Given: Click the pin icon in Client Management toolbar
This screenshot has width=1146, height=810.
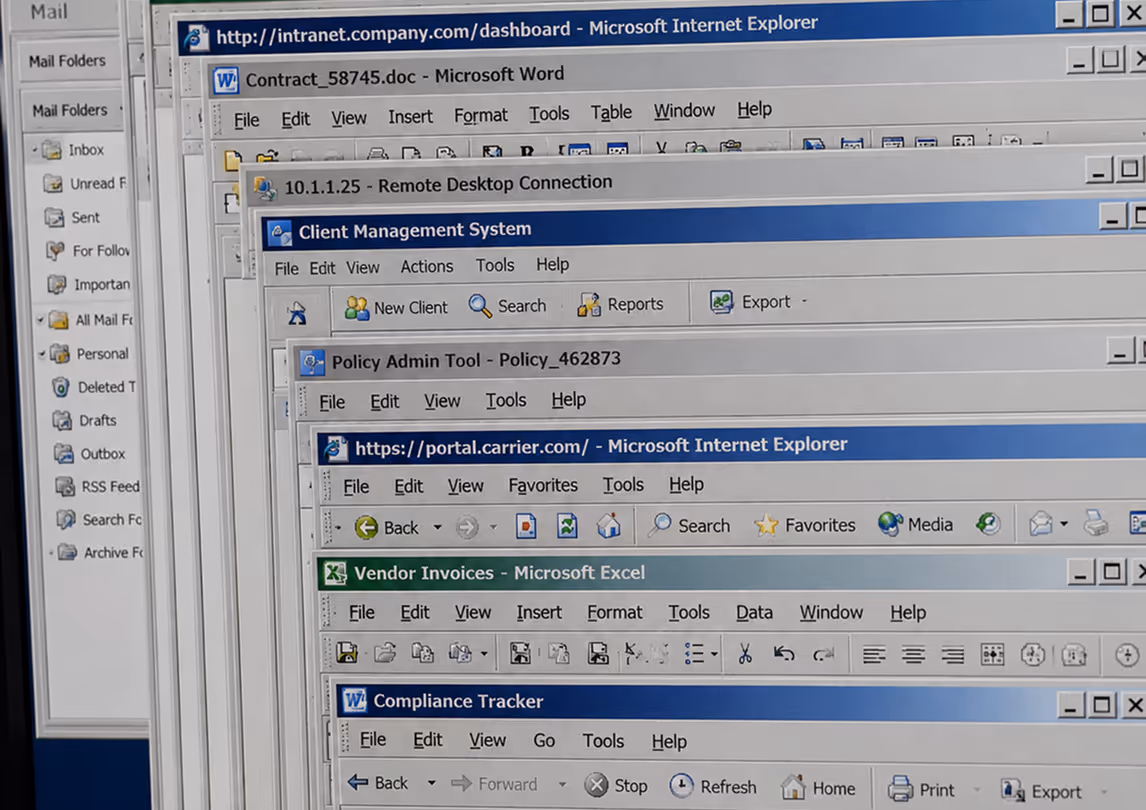Looking at the screenshot, I should coord(297,314).
